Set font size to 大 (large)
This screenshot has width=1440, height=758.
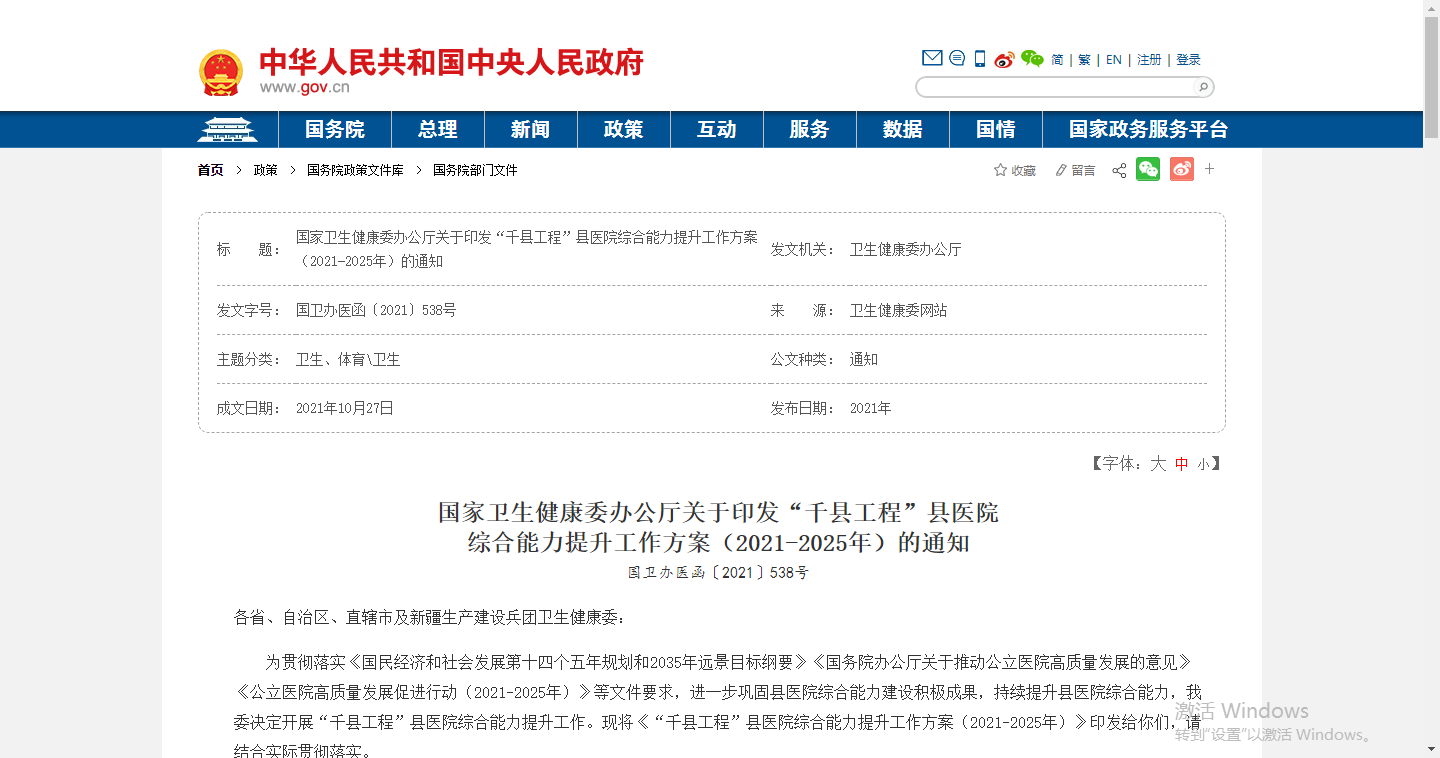(x=1158, y=464)
